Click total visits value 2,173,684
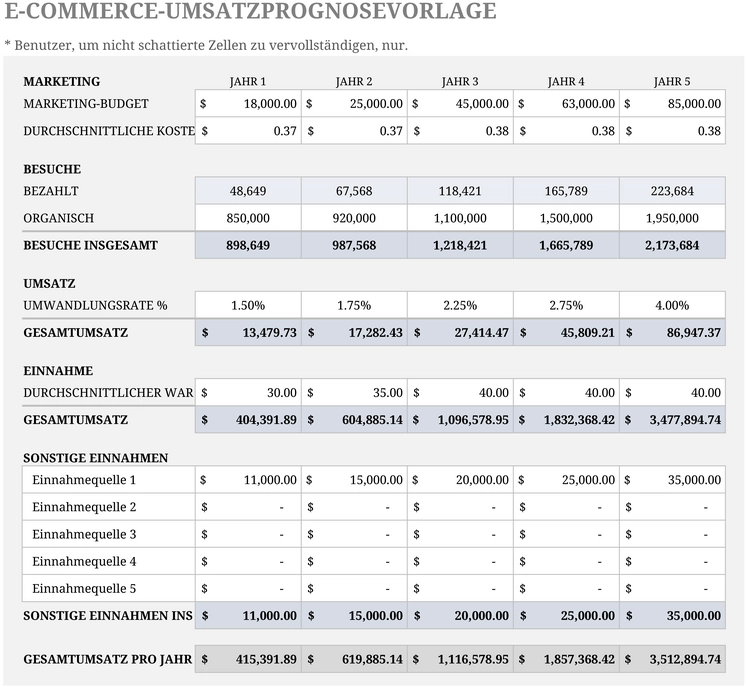Image resolution: width=746 pixels, height=687 pixels. click(672, 245)
